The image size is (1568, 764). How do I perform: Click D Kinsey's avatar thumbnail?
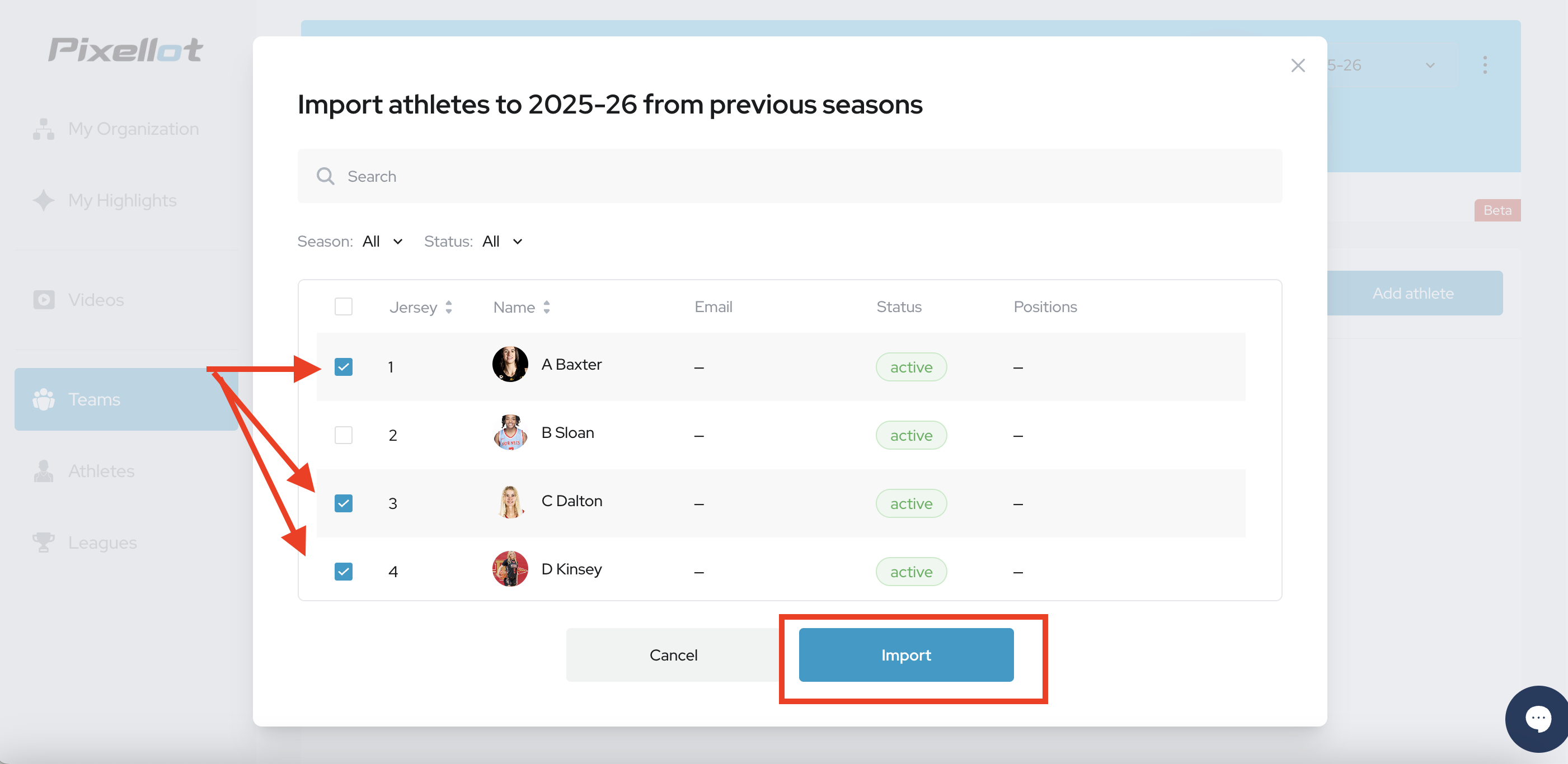[510, 569]
